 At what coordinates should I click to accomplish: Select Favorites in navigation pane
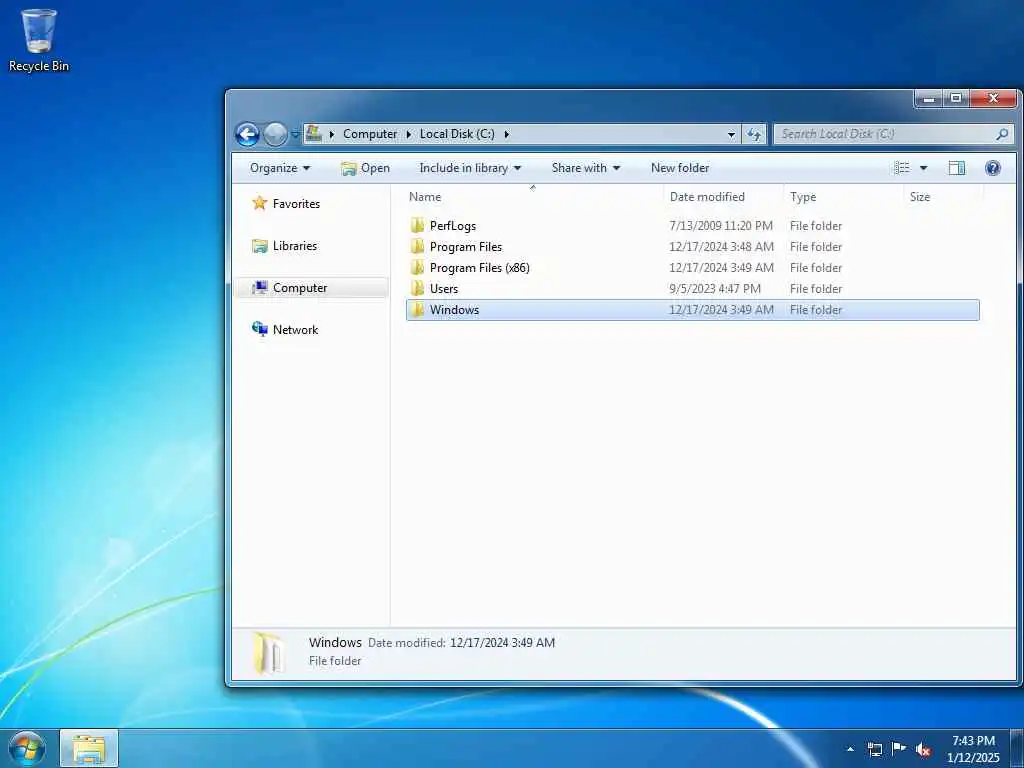[286, 204]
